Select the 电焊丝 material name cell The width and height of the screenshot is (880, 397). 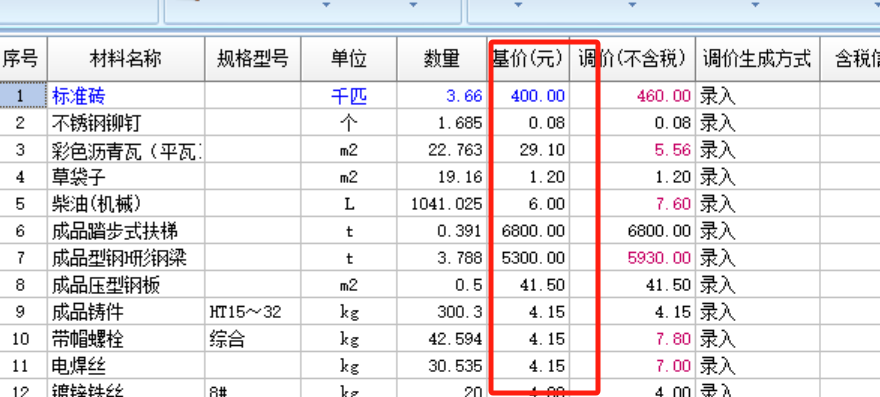click(126, 366)
